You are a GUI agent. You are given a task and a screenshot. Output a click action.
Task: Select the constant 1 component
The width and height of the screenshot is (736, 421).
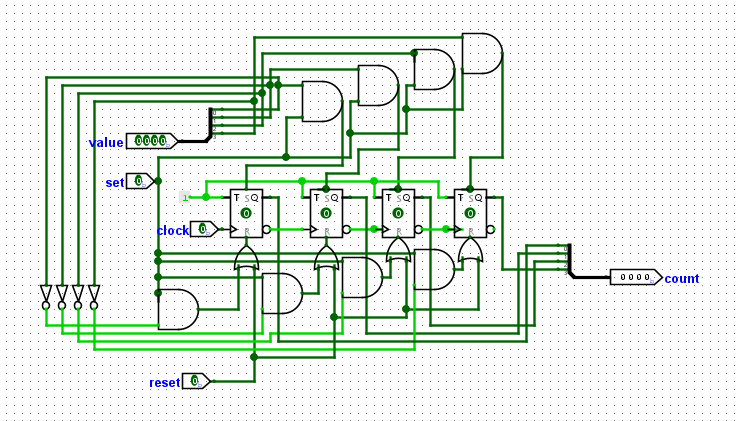click(x=184, y=198)
